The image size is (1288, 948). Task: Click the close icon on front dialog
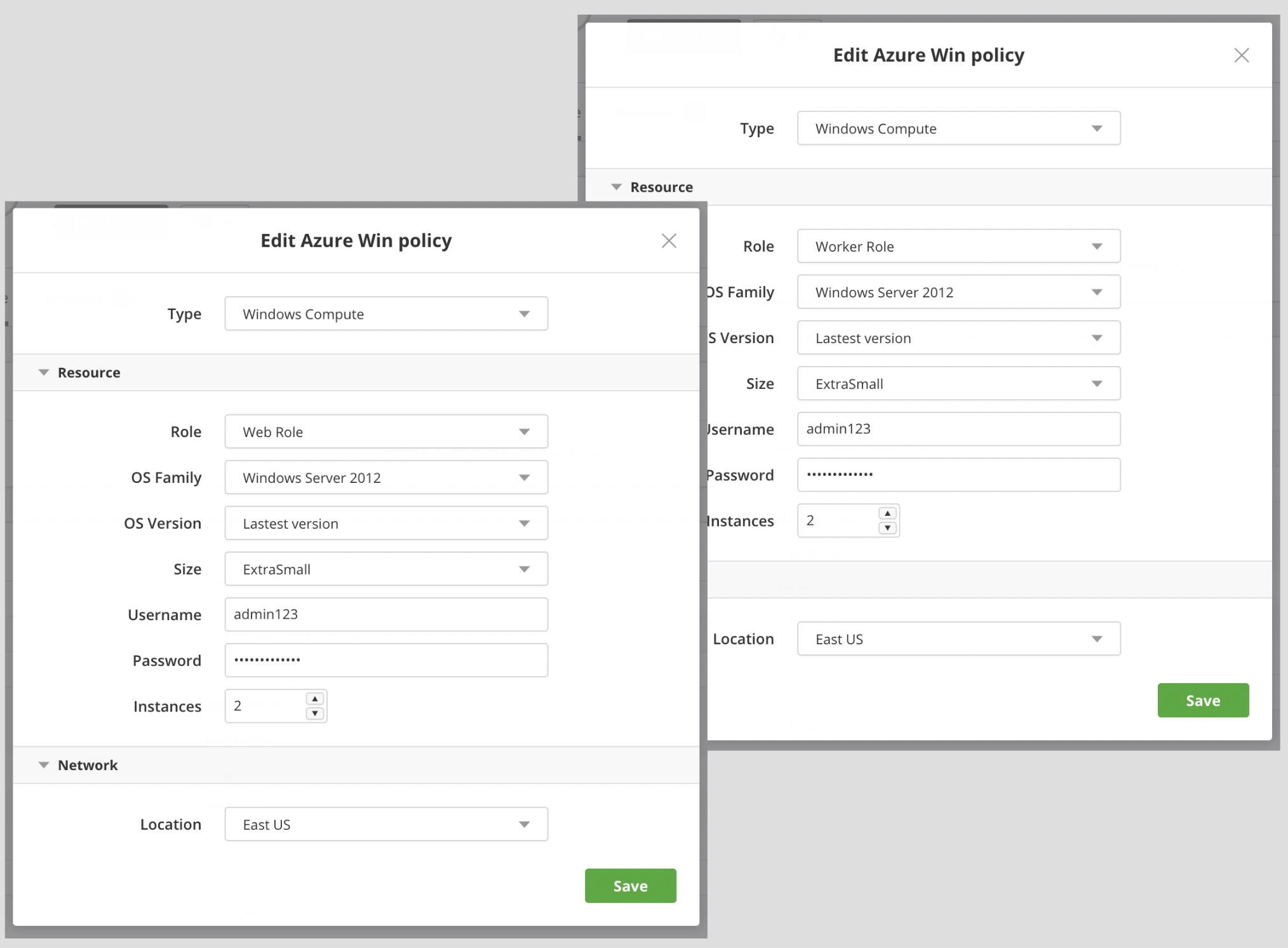669,240
